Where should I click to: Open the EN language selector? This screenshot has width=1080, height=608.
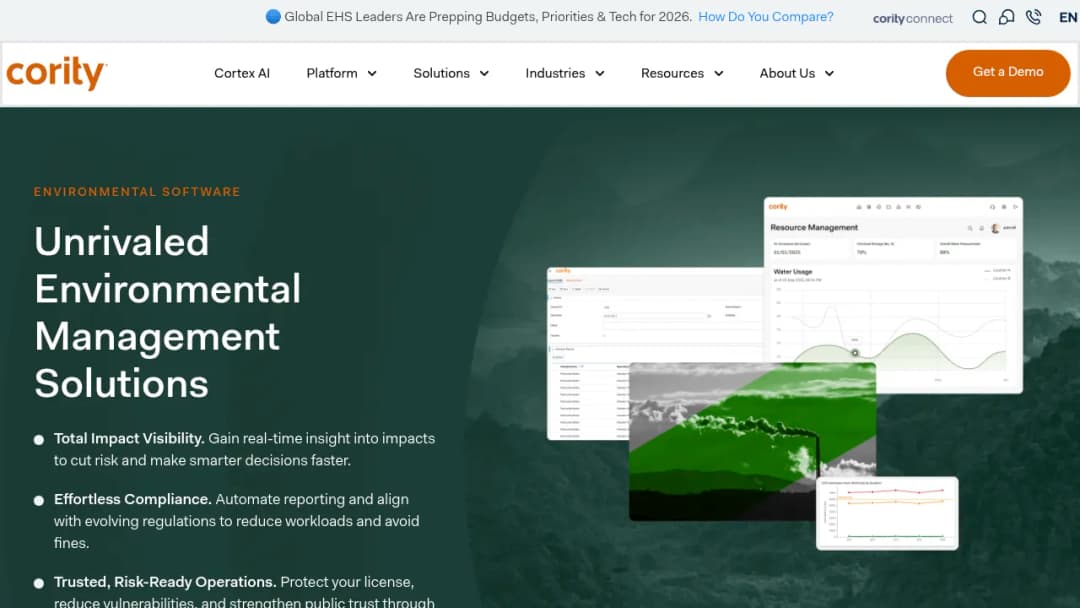1068,18
